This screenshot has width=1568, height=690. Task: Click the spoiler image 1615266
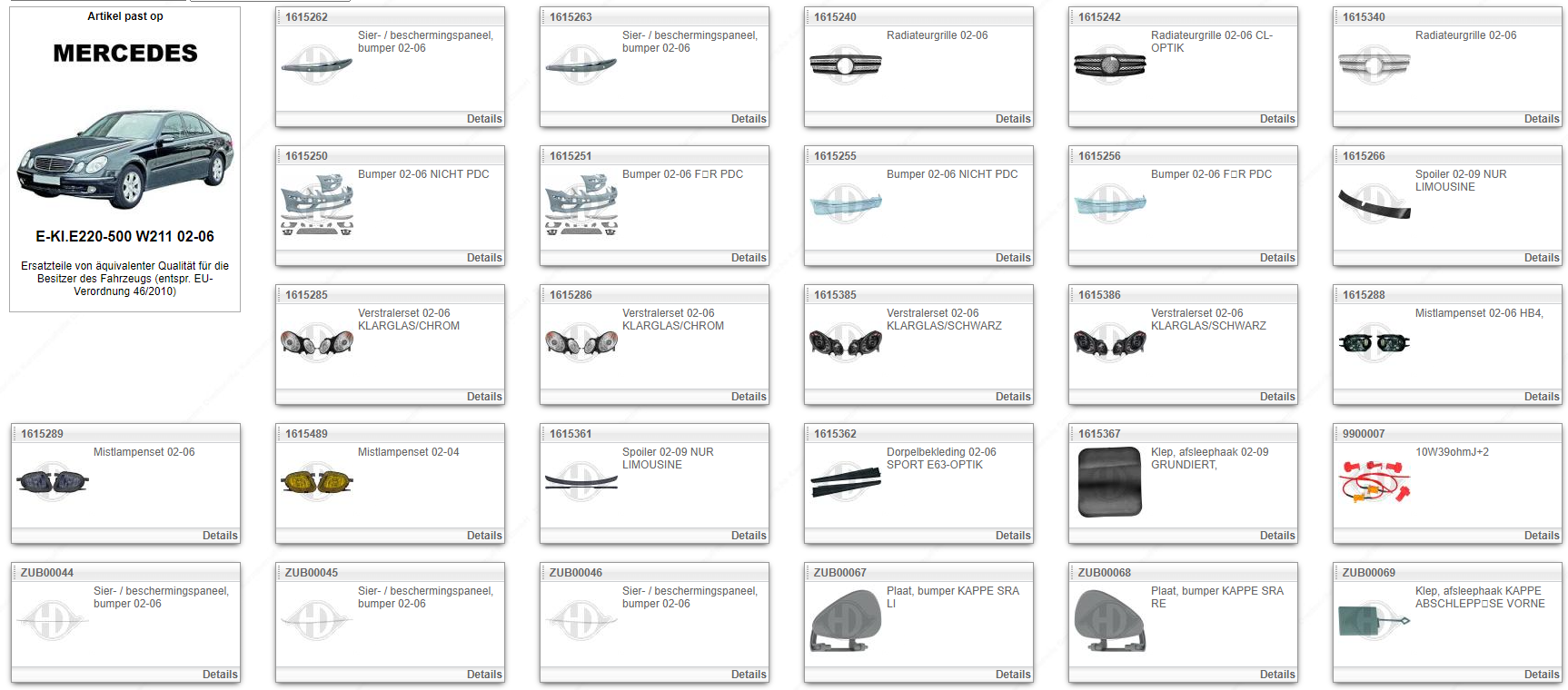pyautogui.click(x=1374, y=204)
